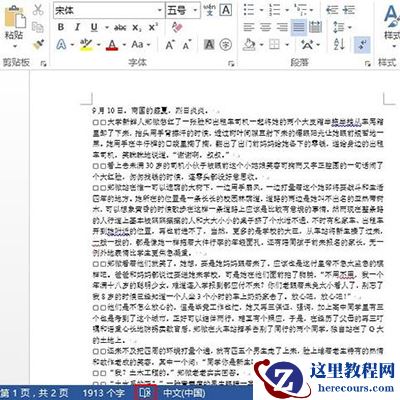Toggle Underline formatting
Image resolution: width=400 pixels, height=400 pixels.
[94, 27]
